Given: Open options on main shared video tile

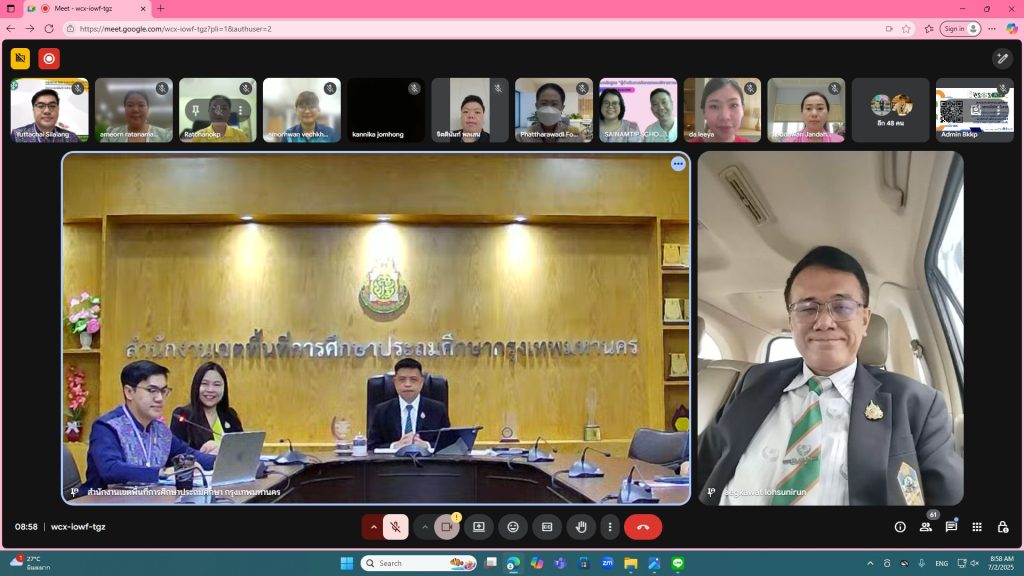Looking at the screenshot, I should pyautogui.click(x=678, y=164).
